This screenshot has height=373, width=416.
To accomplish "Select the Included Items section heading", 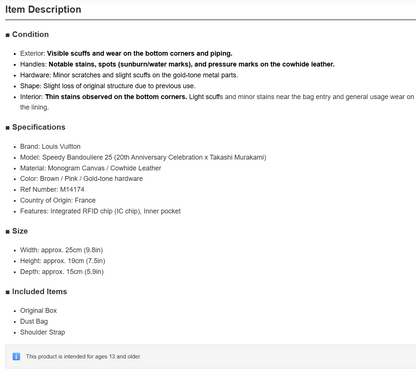I will tap(39, 291).
